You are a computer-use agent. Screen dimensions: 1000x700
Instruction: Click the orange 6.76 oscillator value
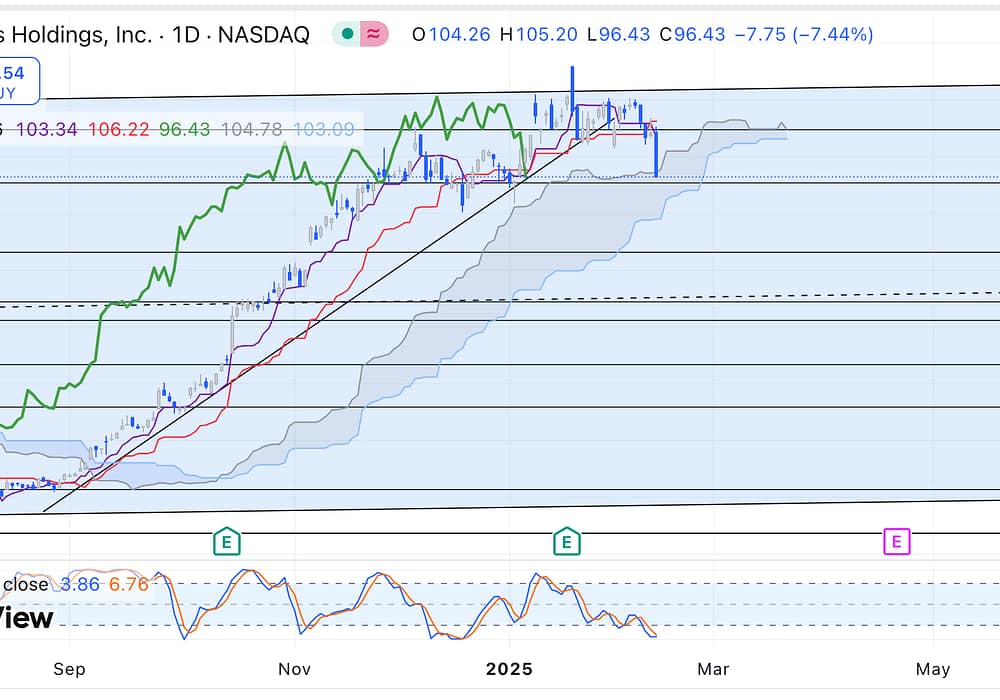point(127,584)
